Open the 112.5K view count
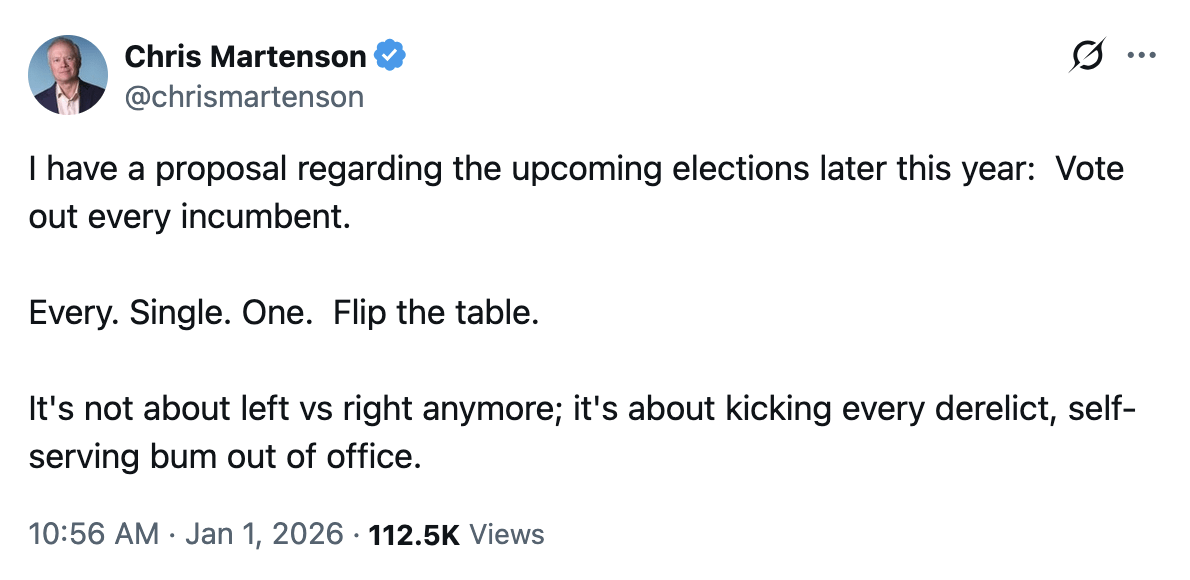Viewport: 1190px width, 580px height. coord(414,534)
